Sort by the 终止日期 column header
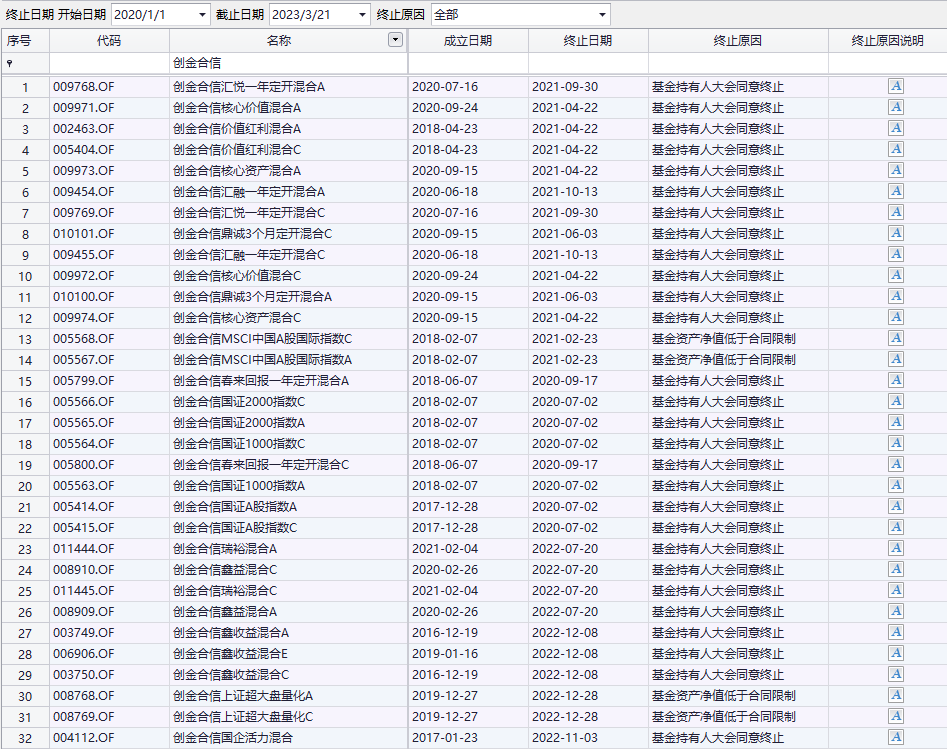 tap(588, 40)
